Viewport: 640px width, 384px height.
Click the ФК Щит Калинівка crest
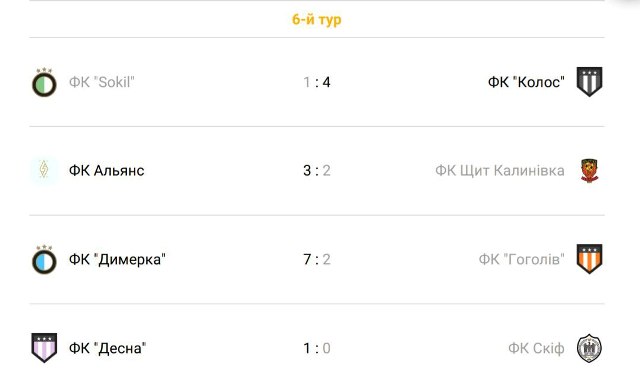[x=589, y=171]
